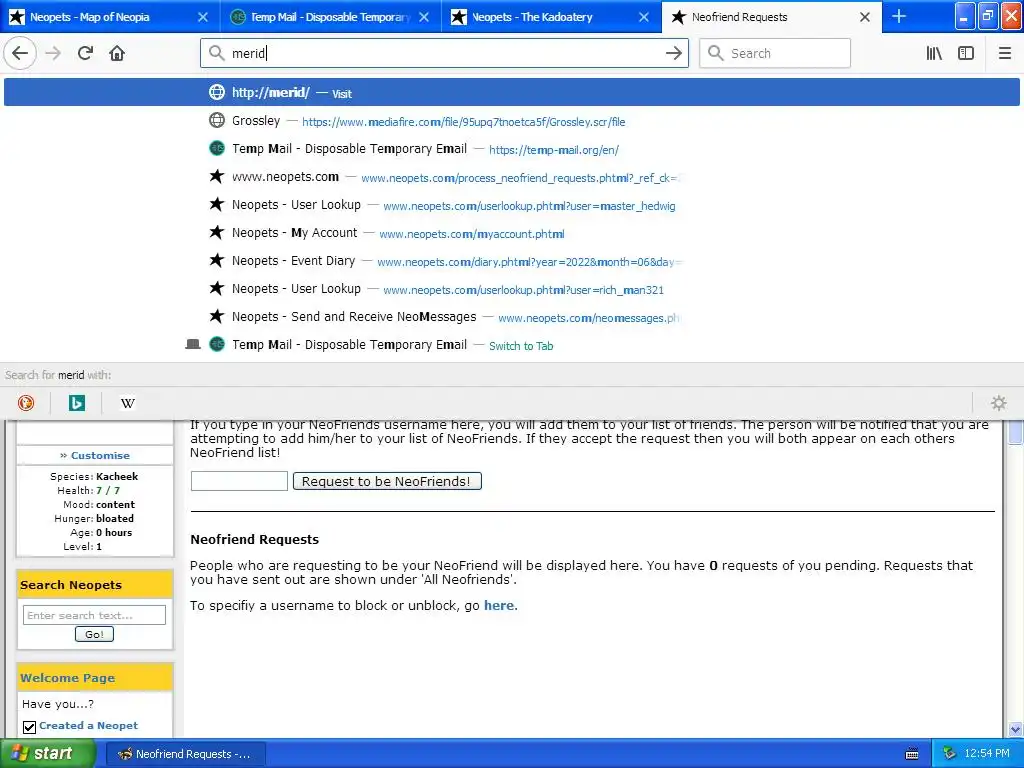The image size is (1024, 768).
Task: Open User Lookup master_hedwig suggestion
Action: click(511, 205)
